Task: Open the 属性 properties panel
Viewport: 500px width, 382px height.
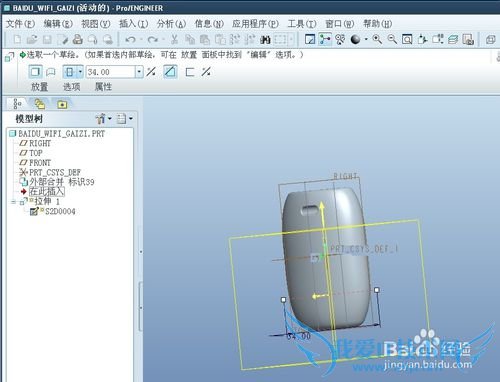Action: pos(103,87)
